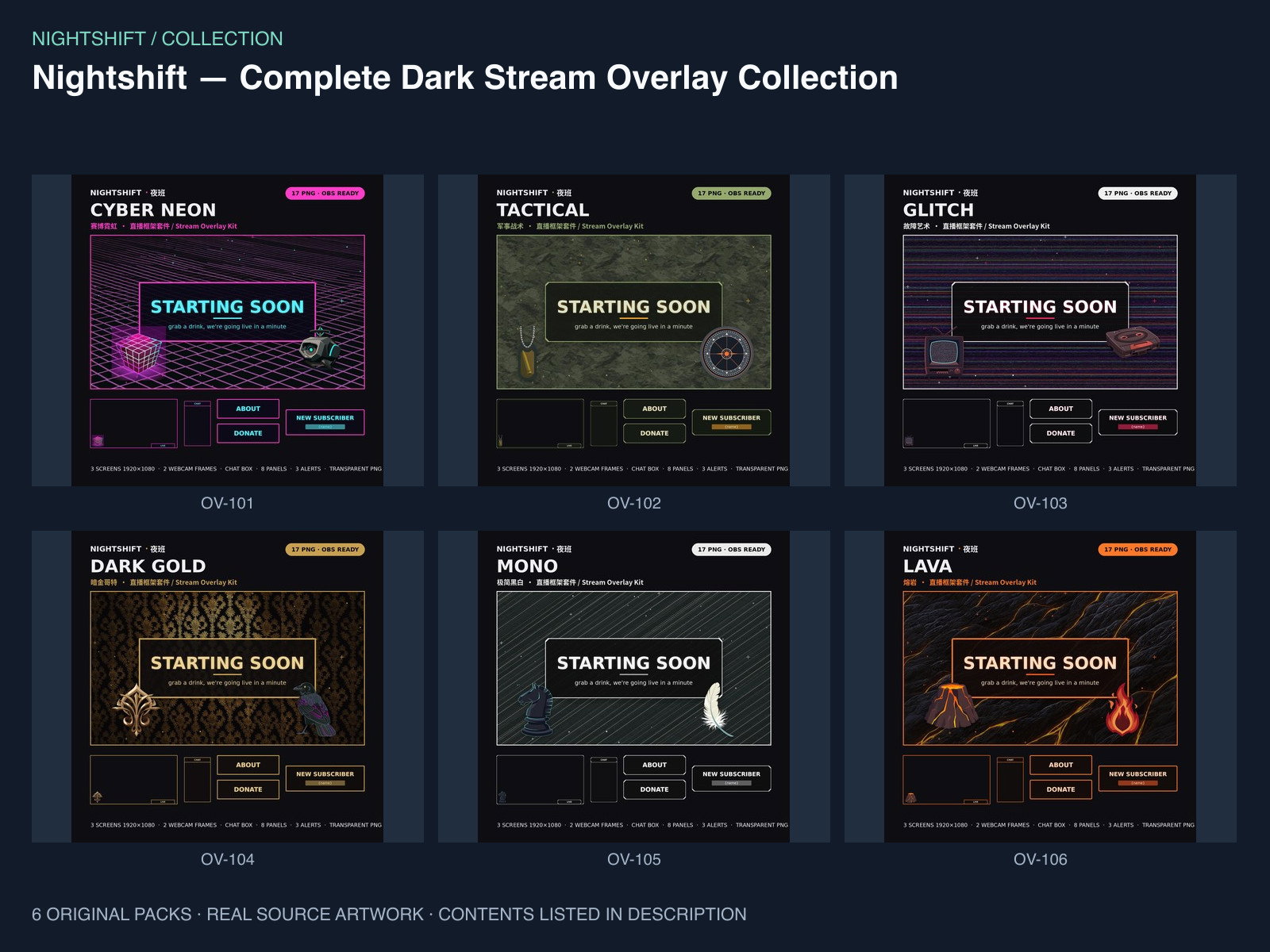Click the OV-106 label

tap(1040, 859)
